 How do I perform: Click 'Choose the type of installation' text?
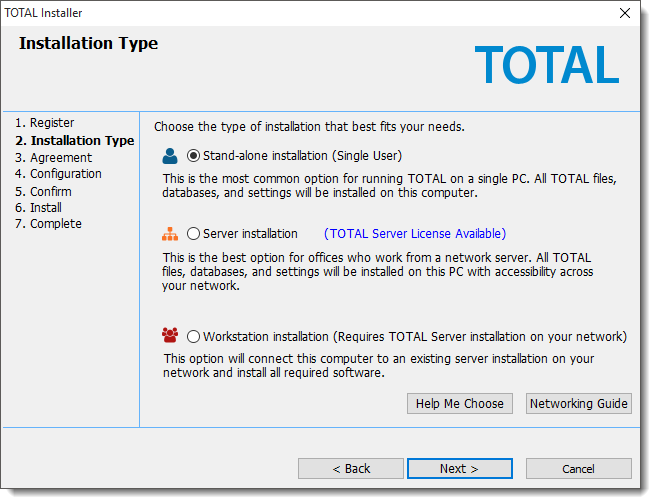point(309,127)
